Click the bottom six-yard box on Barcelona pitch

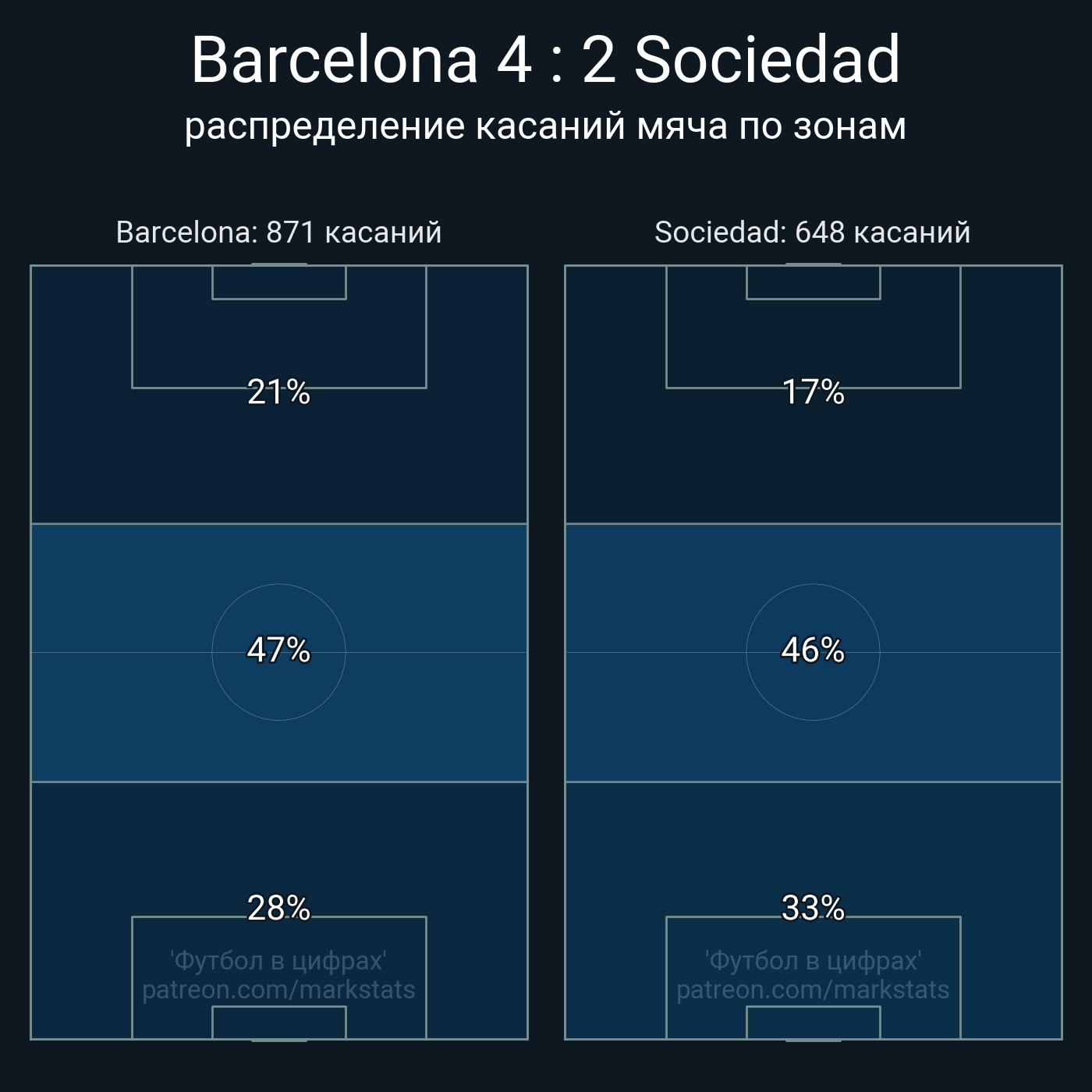[279, 1023]
